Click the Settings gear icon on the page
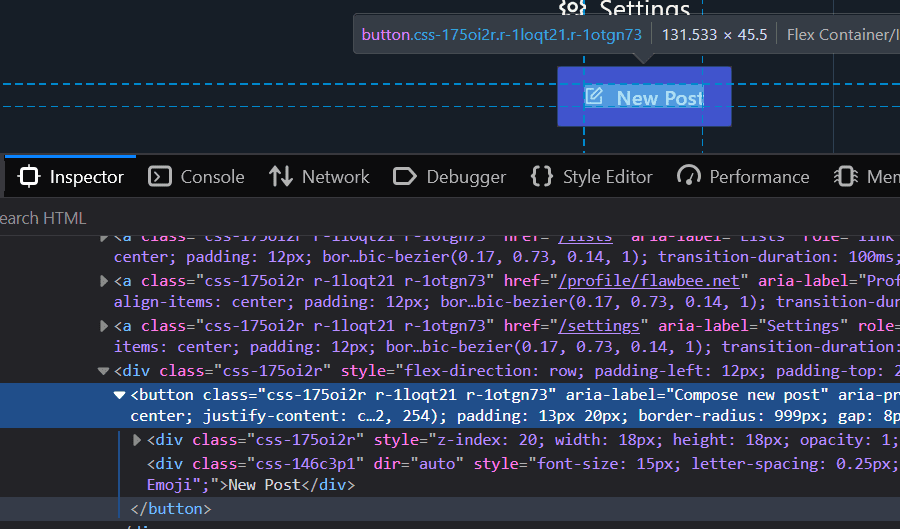This screenshot has height=529, width=900. 572,9
